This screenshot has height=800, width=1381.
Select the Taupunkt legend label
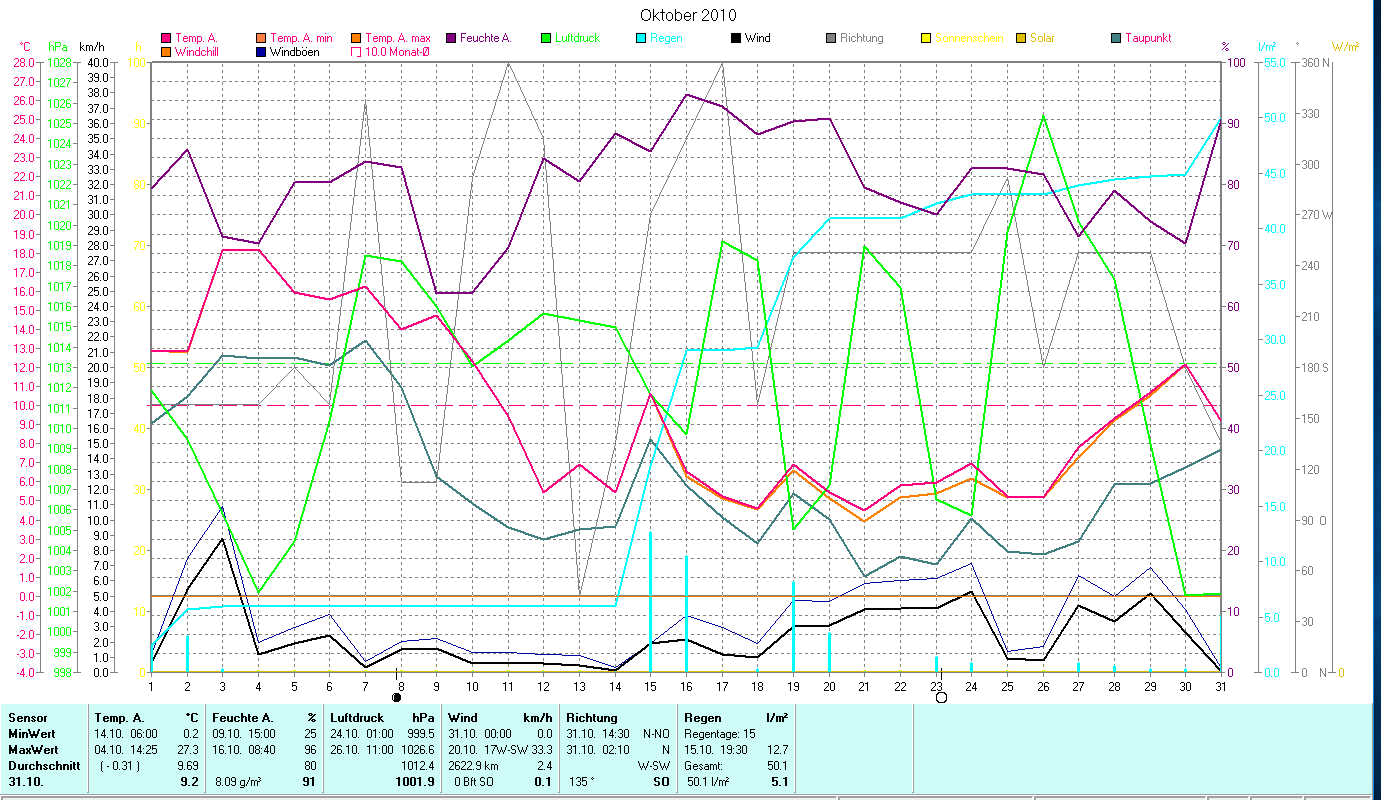1148,38
